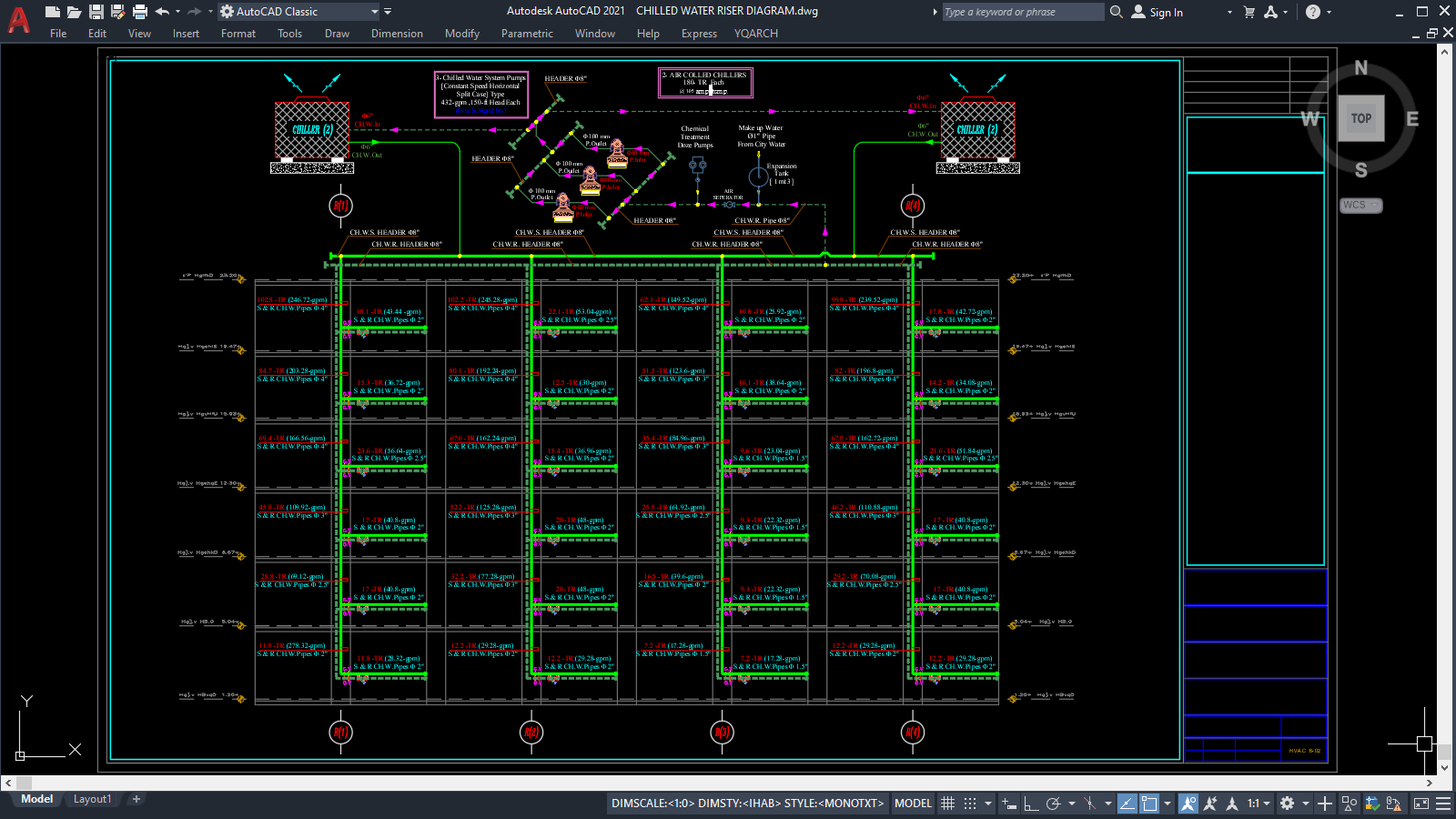
Task: Click the keyword search input field
Action: tap(1023, 12)
